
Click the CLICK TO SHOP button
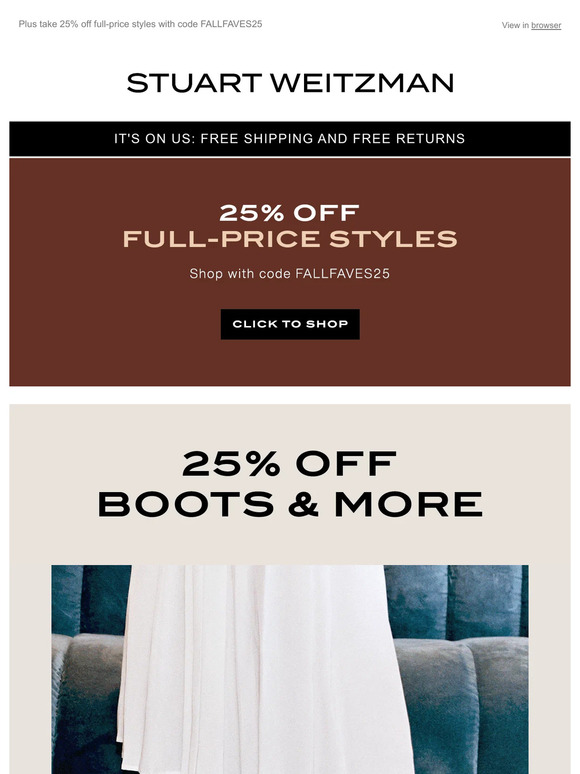click(290, 324)
